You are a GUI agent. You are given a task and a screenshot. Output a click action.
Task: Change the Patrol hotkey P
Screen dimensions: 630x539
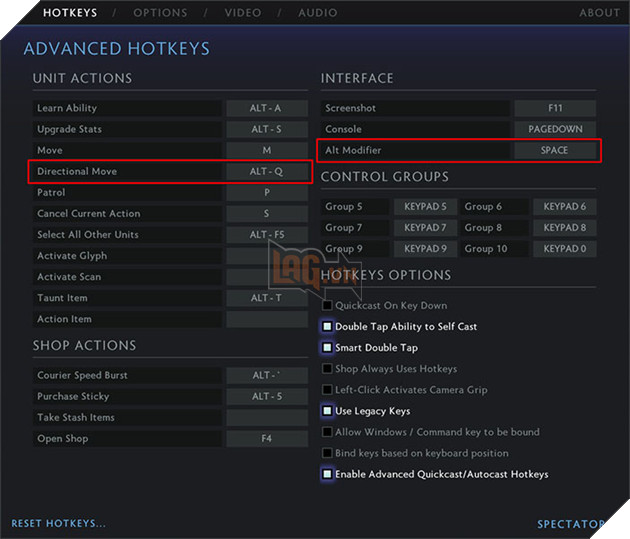coord(267,192)
